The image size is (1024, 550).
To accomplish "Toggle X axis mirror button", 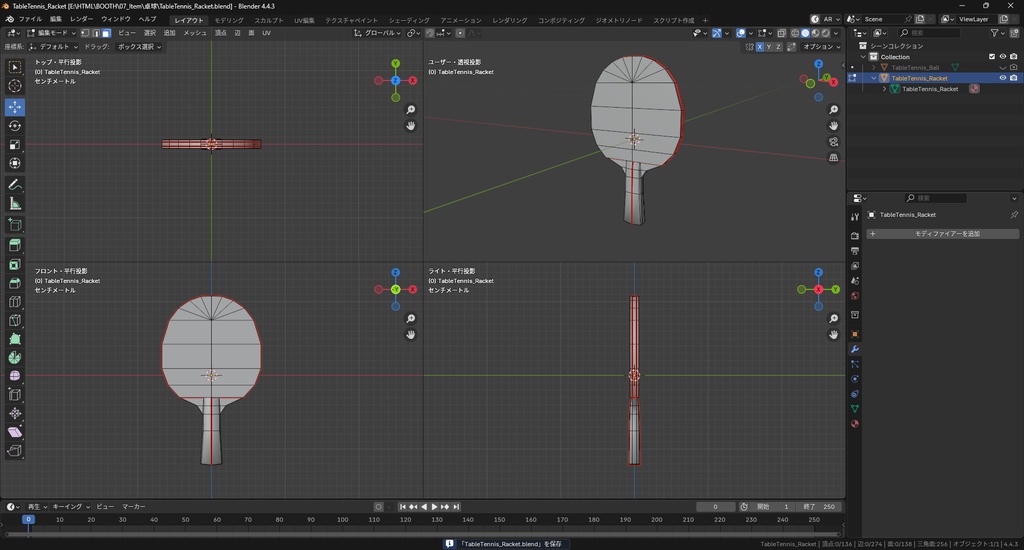I will click(x=760, y=47).
